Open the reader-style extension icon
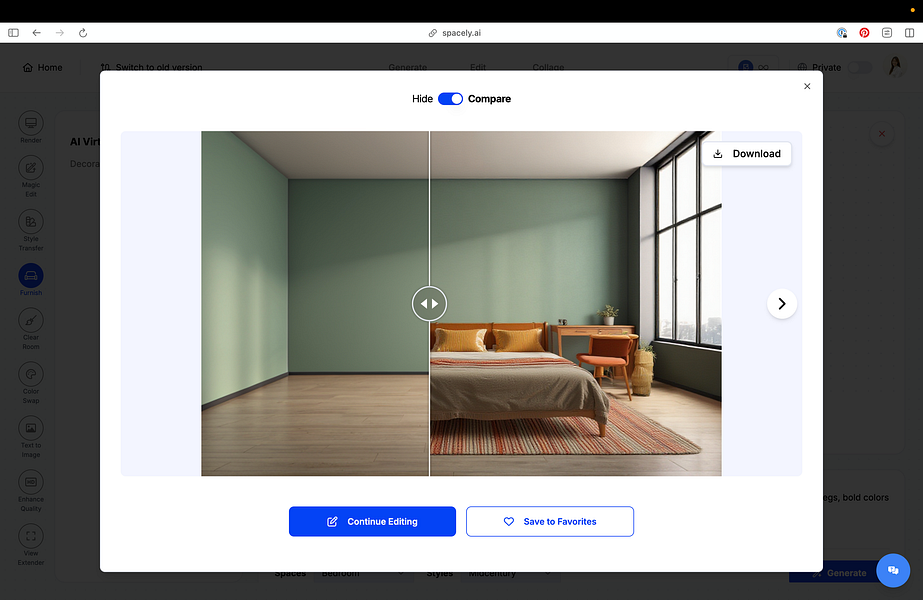The height and width of the screenshot is (600, 923). [x=887, y=33]
